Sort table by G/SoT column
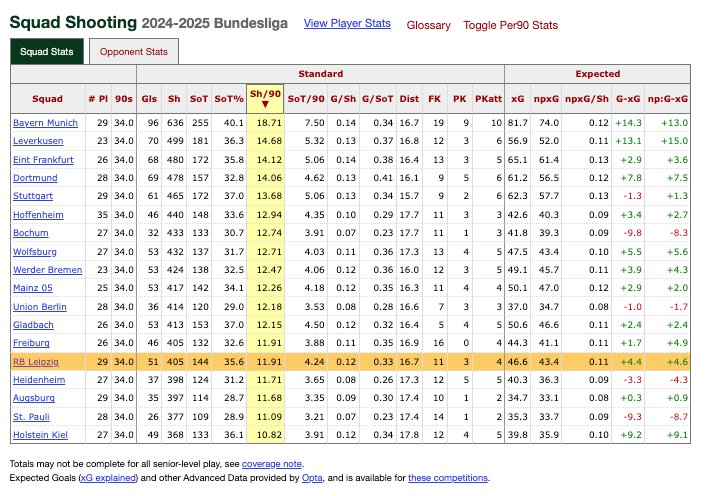Viewport: 709px width, 496px height. [x=378, y=99]
